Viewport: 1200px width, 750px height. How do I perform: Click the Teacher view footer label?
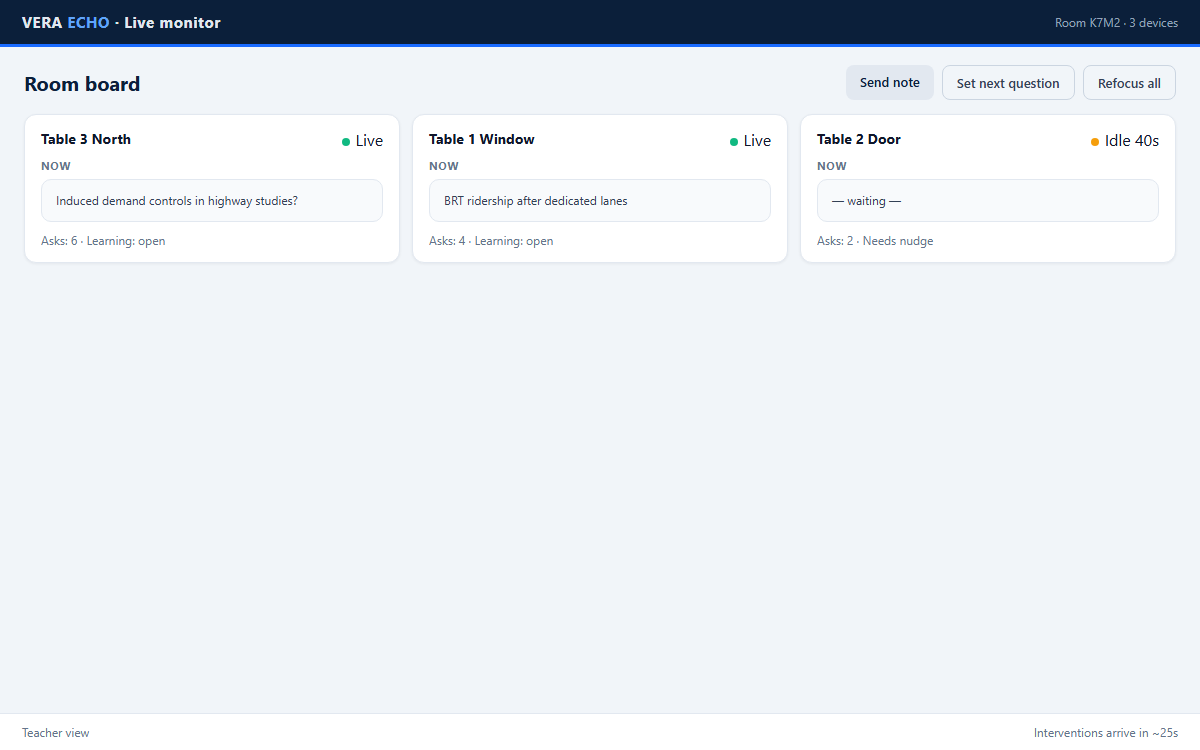click(56, 733)
